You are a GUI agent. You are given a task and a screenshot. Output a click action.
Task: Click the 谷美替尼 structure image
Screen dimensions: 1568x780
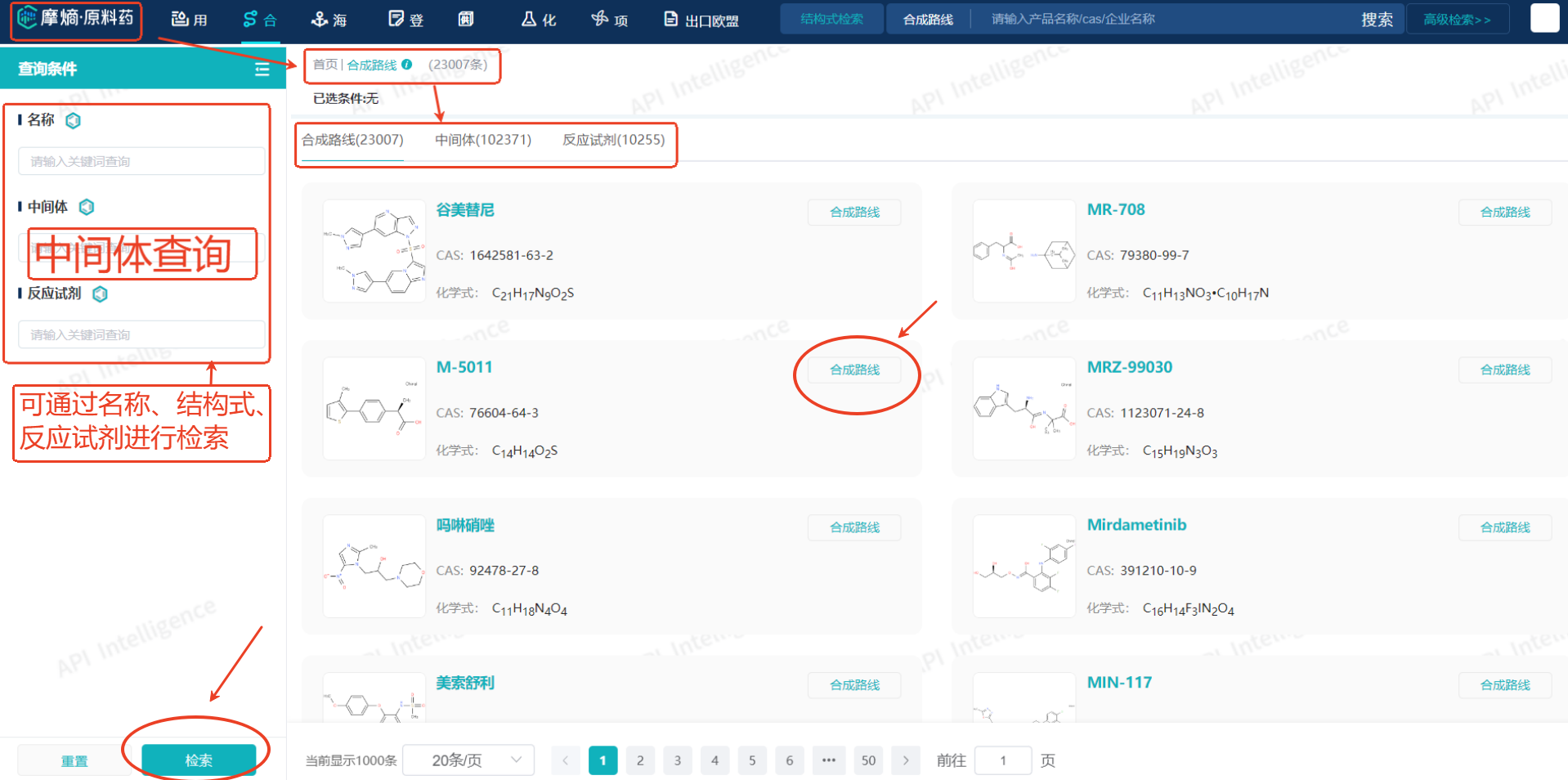[374, 251]
